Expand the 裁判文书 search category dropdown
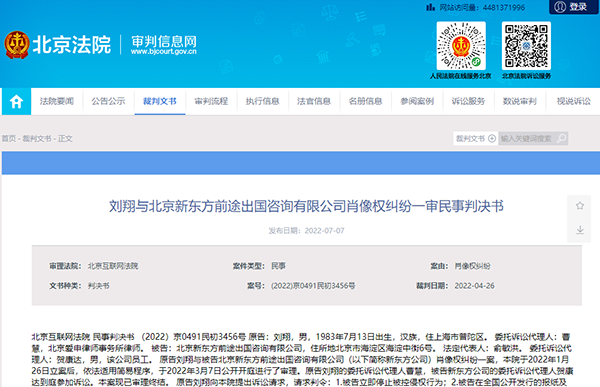Viewport: 600px width, 387px height. pos(475,139)
